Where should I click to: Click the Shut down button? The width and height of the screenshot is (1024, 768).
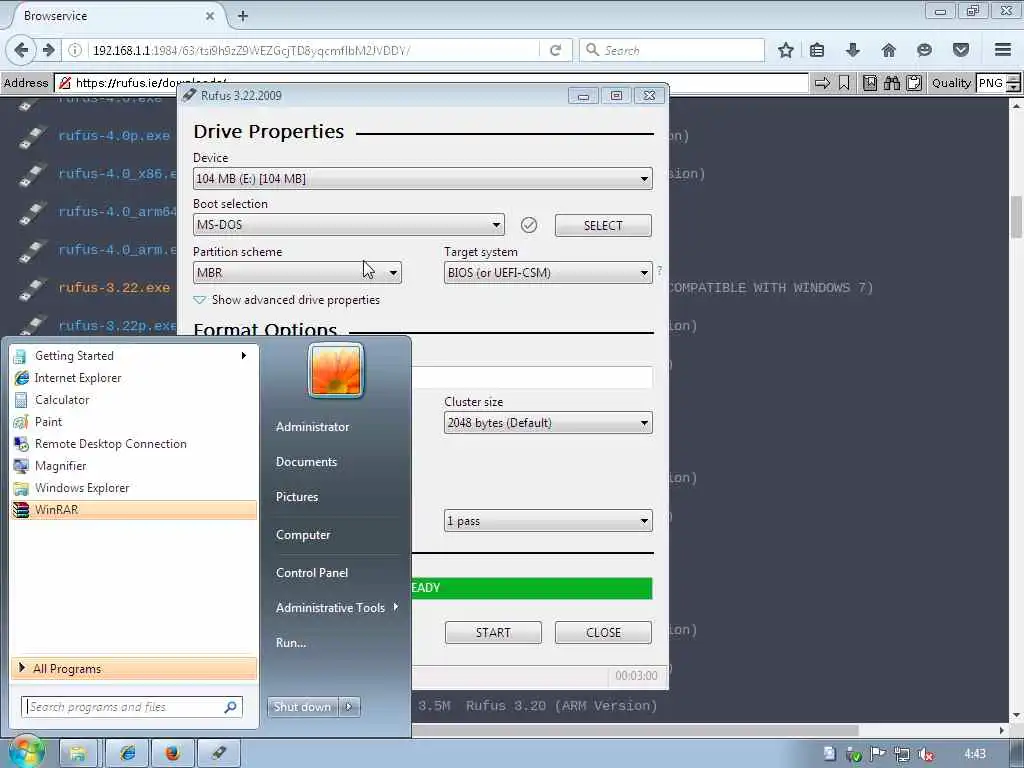(302, 707)
